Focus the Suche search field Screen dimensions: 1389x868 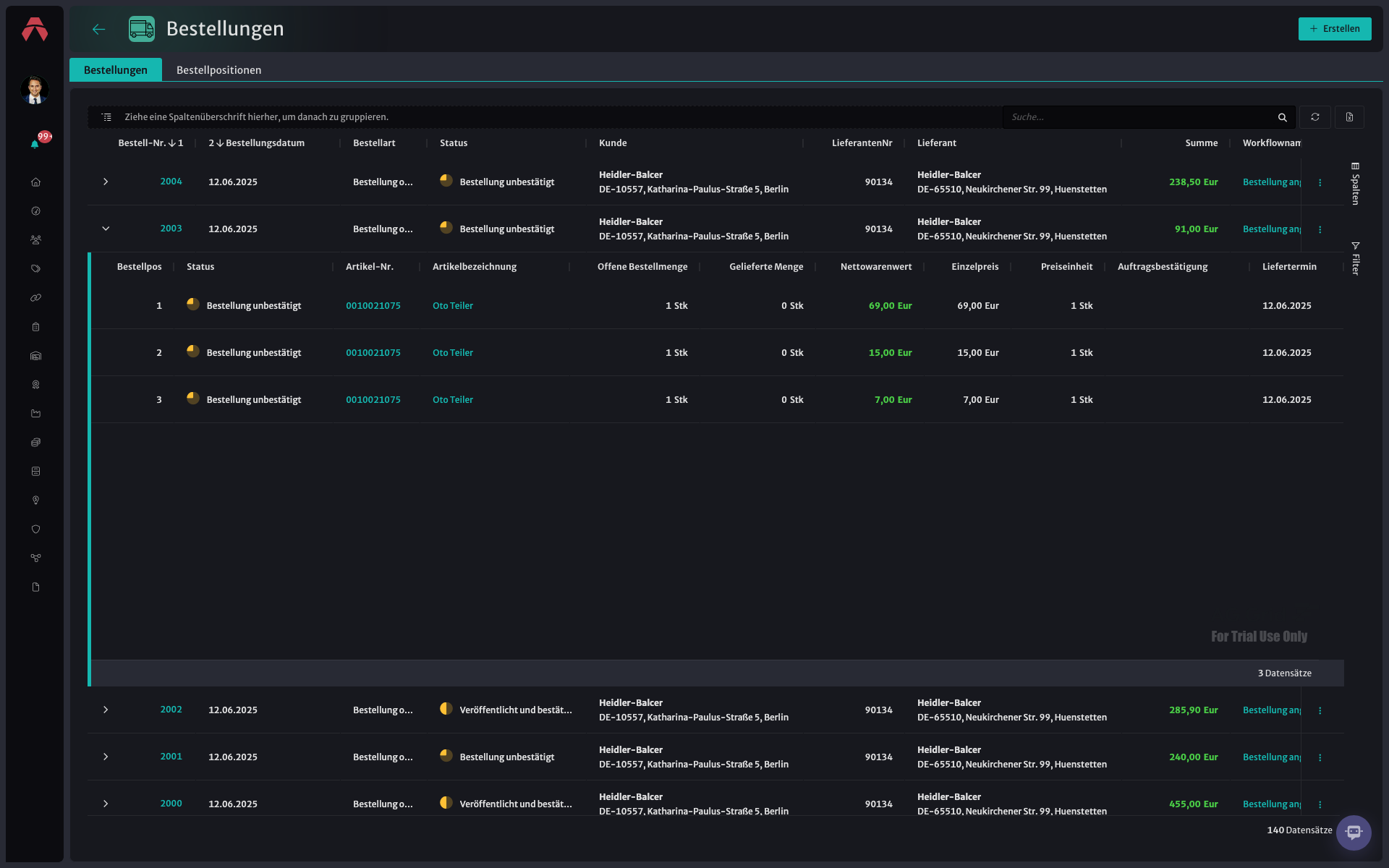1139,117
